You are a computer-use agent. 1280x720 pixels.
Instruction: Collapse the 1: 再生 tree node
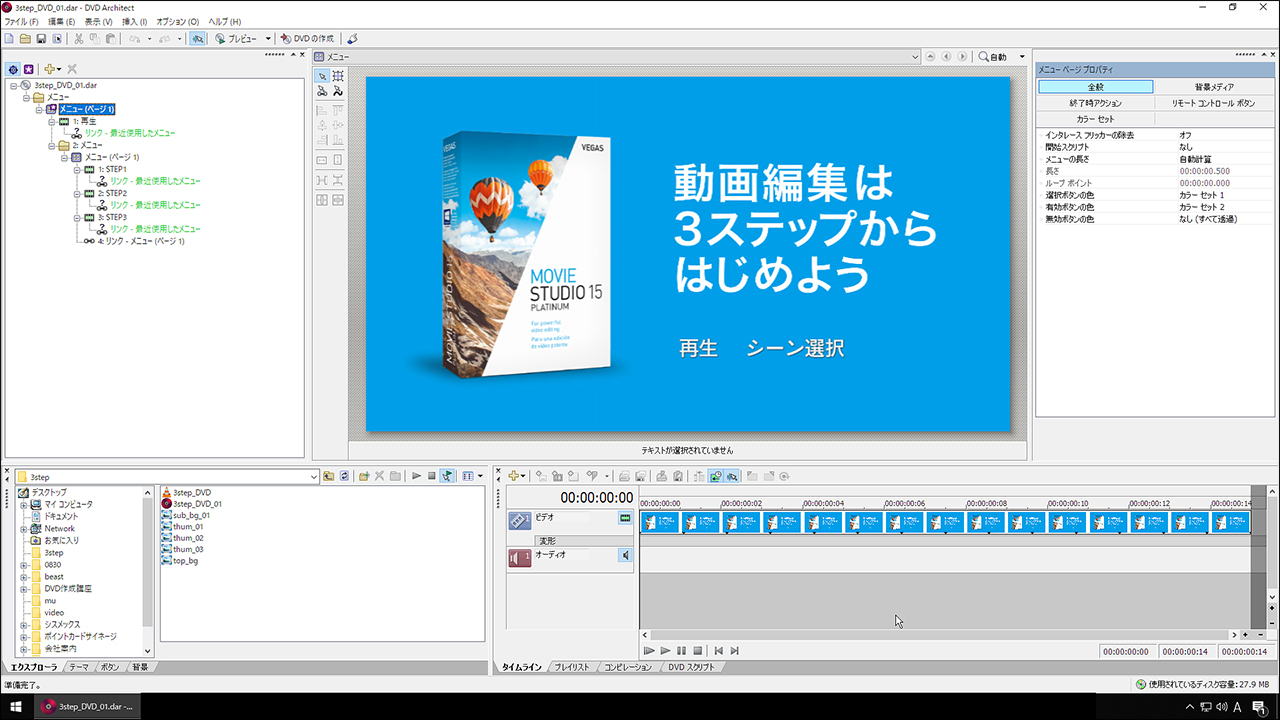coord(50,121)
